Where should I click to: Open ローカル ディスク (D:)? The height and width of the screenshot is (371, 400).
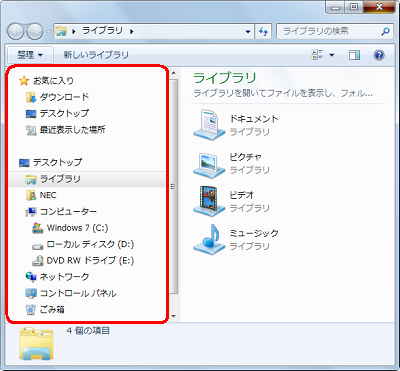coord(90,244)
